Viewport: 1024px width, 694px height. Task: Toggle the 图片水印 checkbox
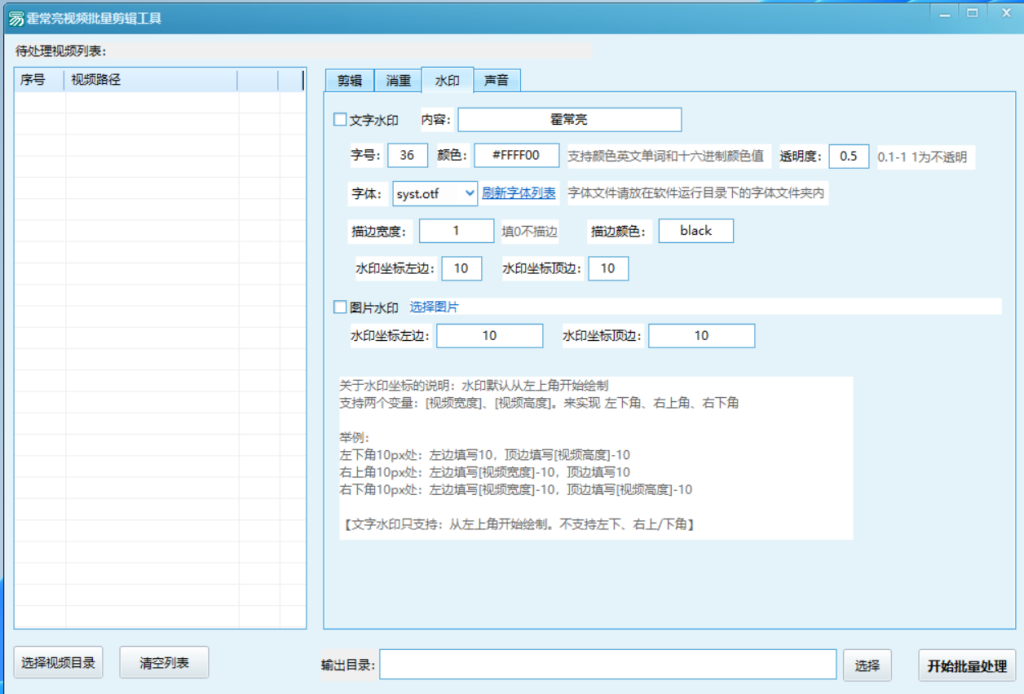340,307
